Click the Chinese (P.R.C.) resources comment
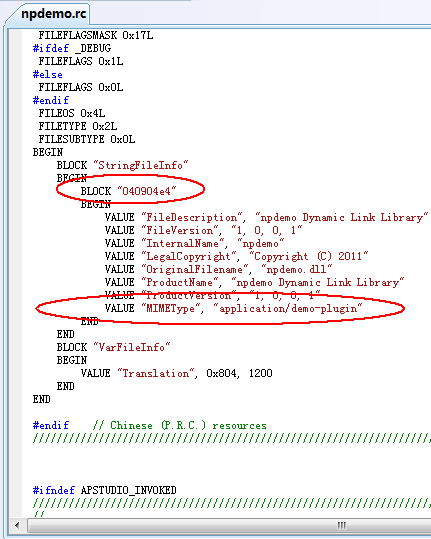 tap(179, 426)
